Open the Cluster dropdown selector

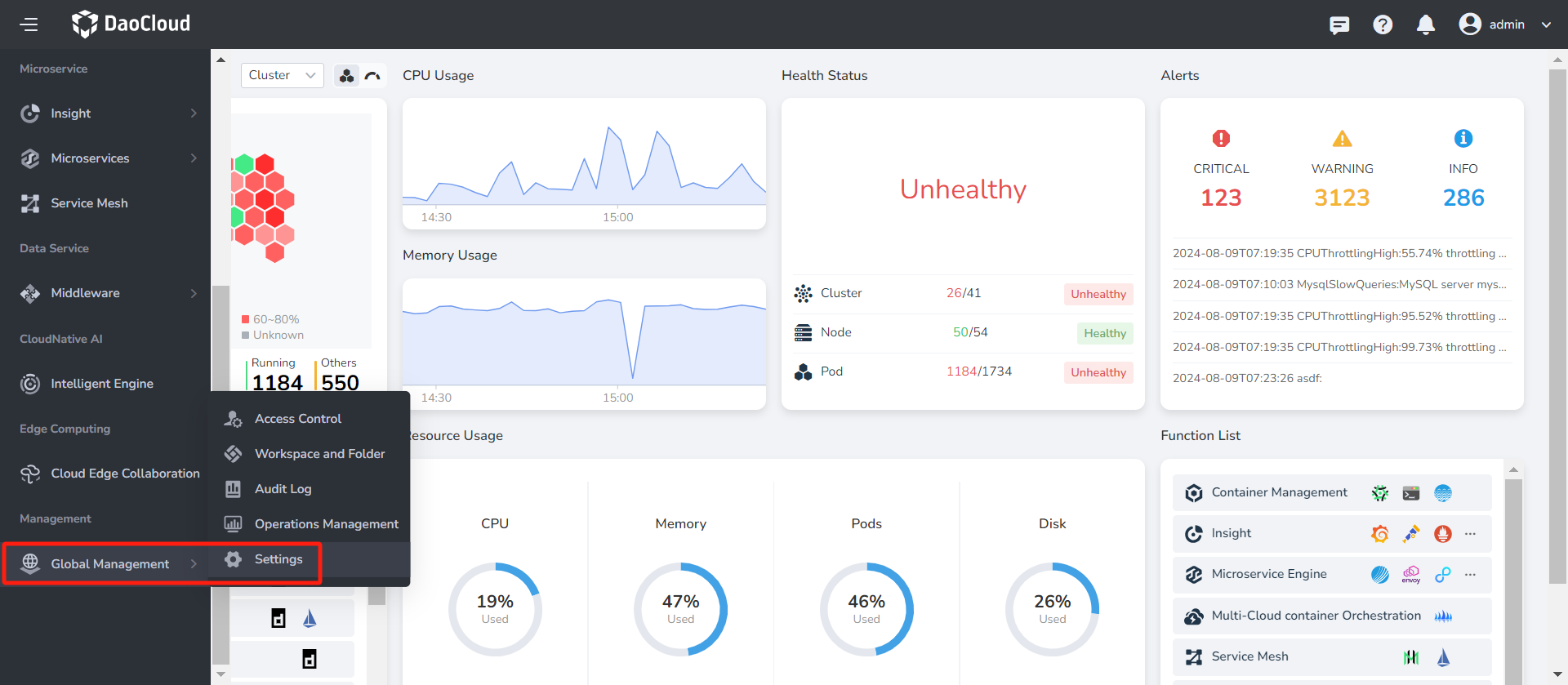(282, 75)
